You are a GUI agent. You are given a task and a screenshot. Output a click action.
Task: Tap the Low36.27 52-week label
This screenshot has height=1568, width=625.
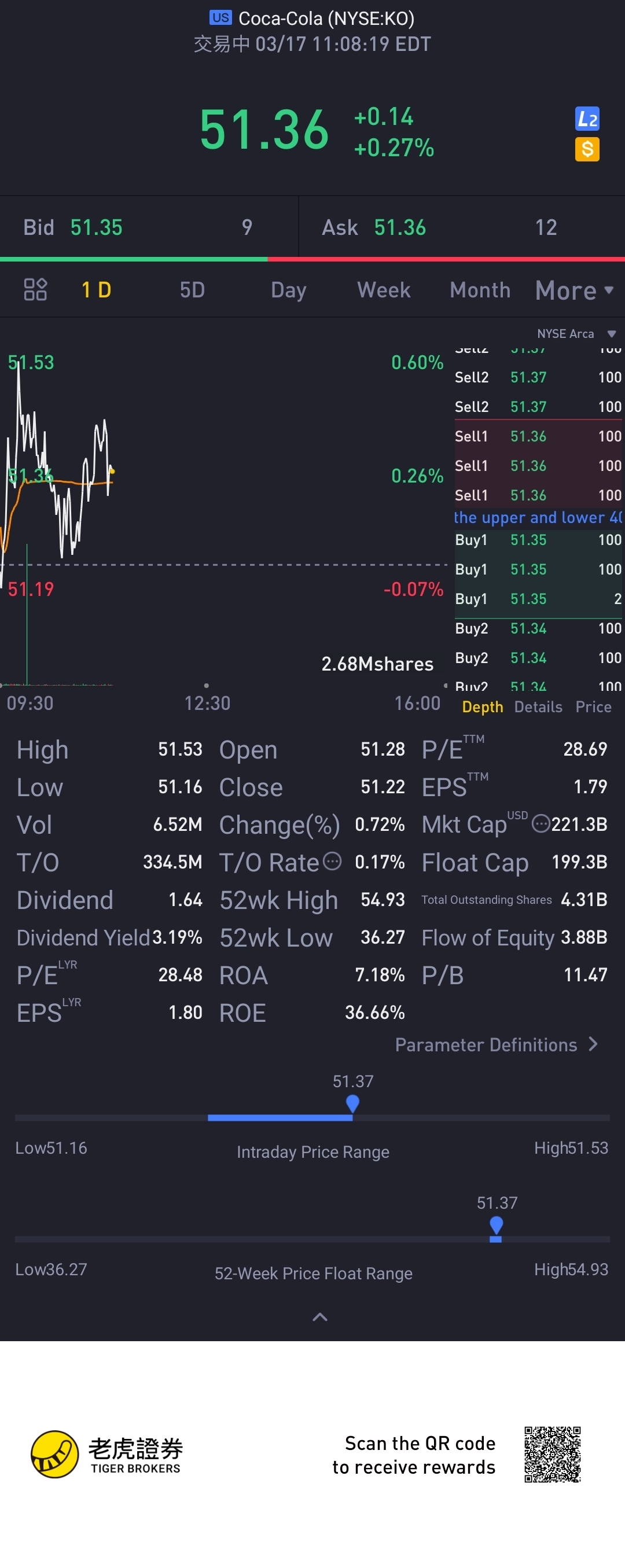point(51,1269)
